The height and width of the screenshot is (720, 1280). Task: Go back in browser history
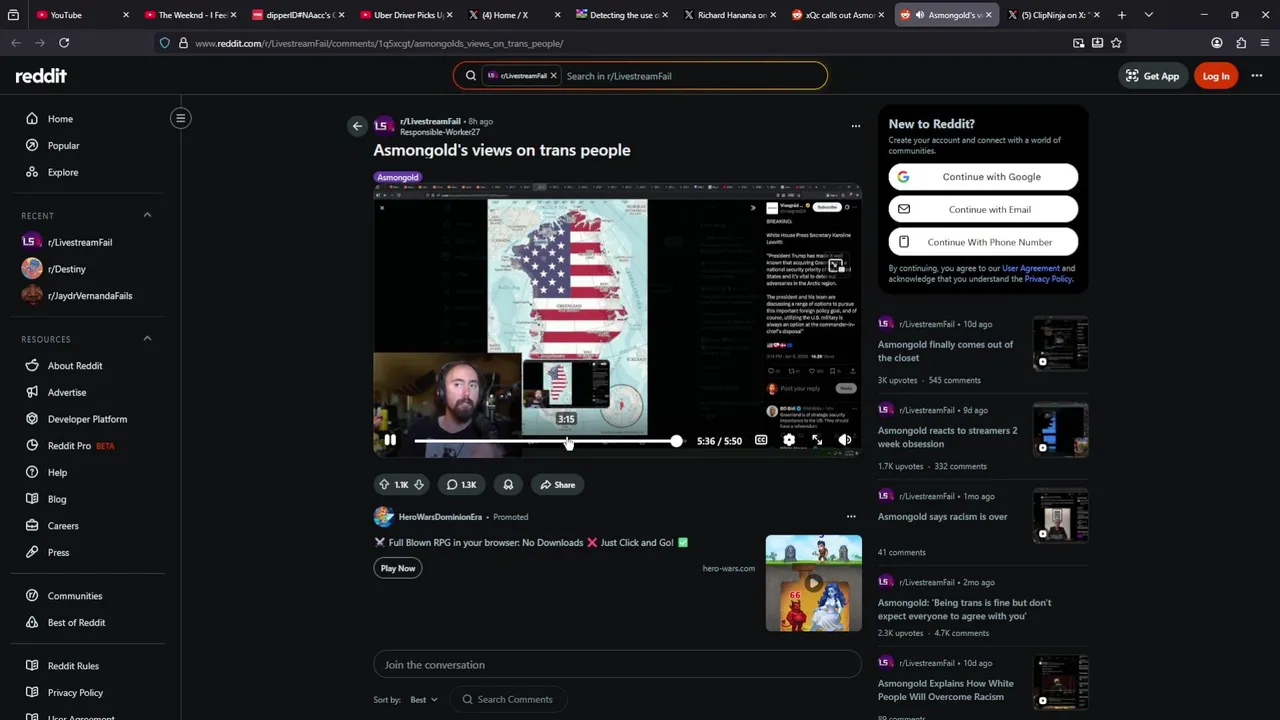point(16,43)
